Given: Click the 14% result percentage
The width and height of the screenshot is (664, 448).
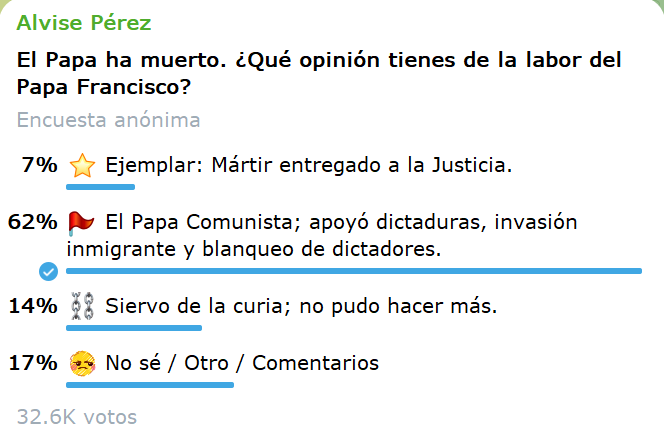Looking at the screenshot, I should click(32, 306).
